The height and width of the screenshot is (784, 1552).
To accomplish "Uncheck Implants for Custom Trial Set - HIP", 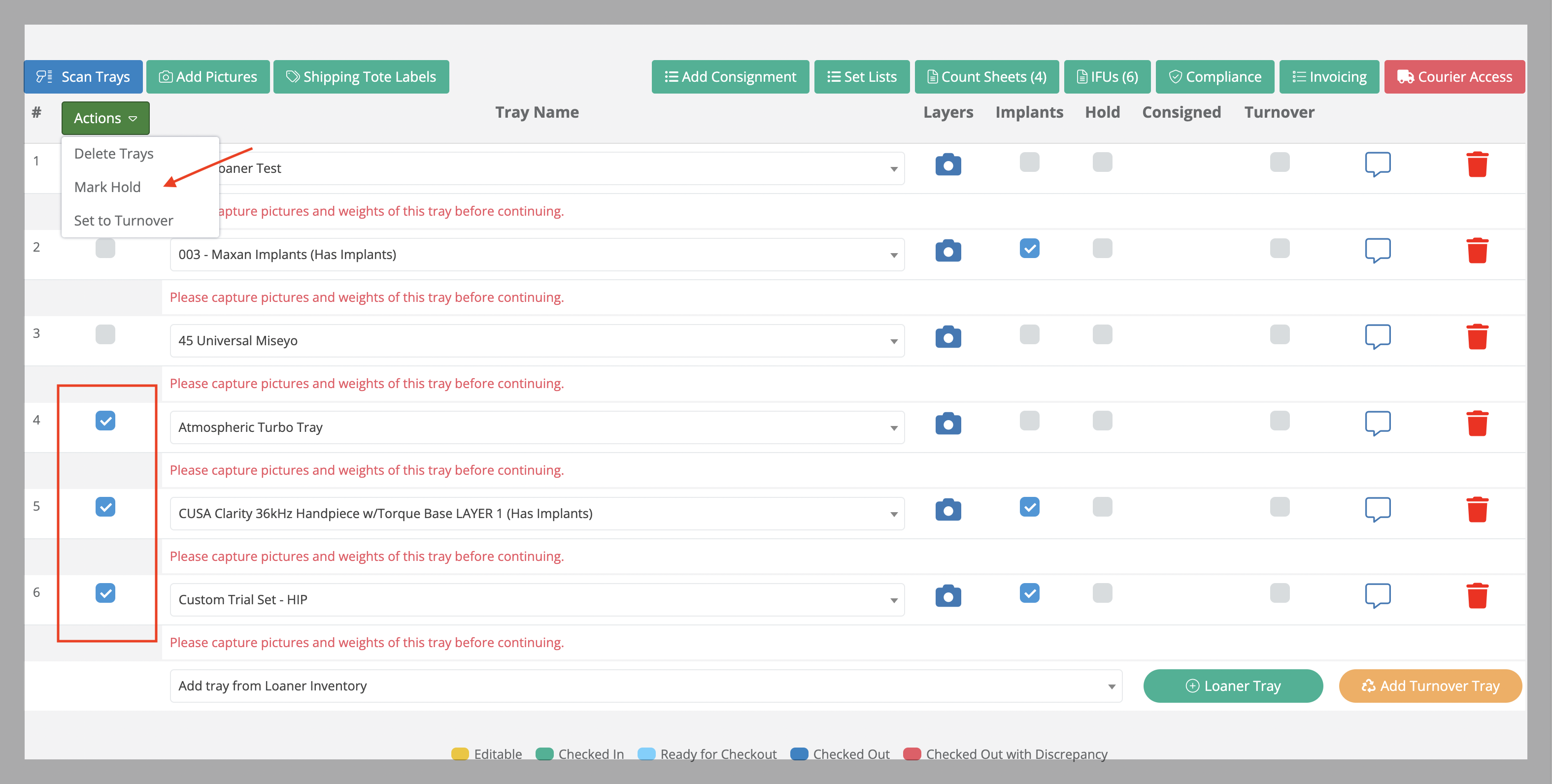I will [x=1030, y=592].
